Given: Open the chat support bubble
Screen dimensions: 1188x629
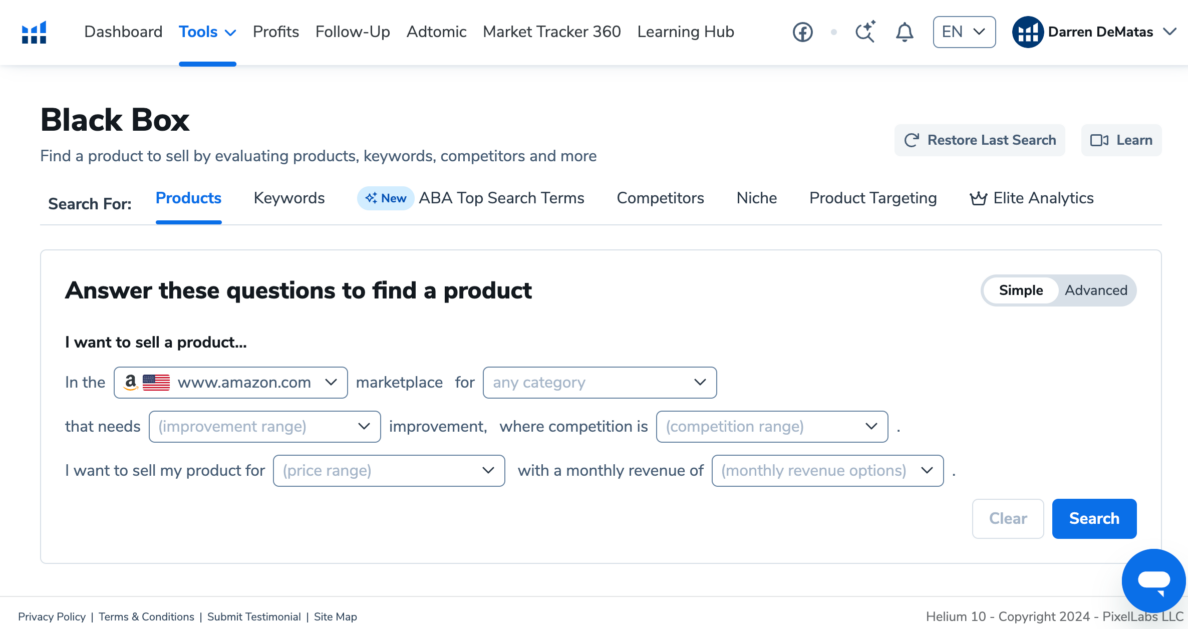Looking at the screenshot, I should click(x=1153, y=581).
